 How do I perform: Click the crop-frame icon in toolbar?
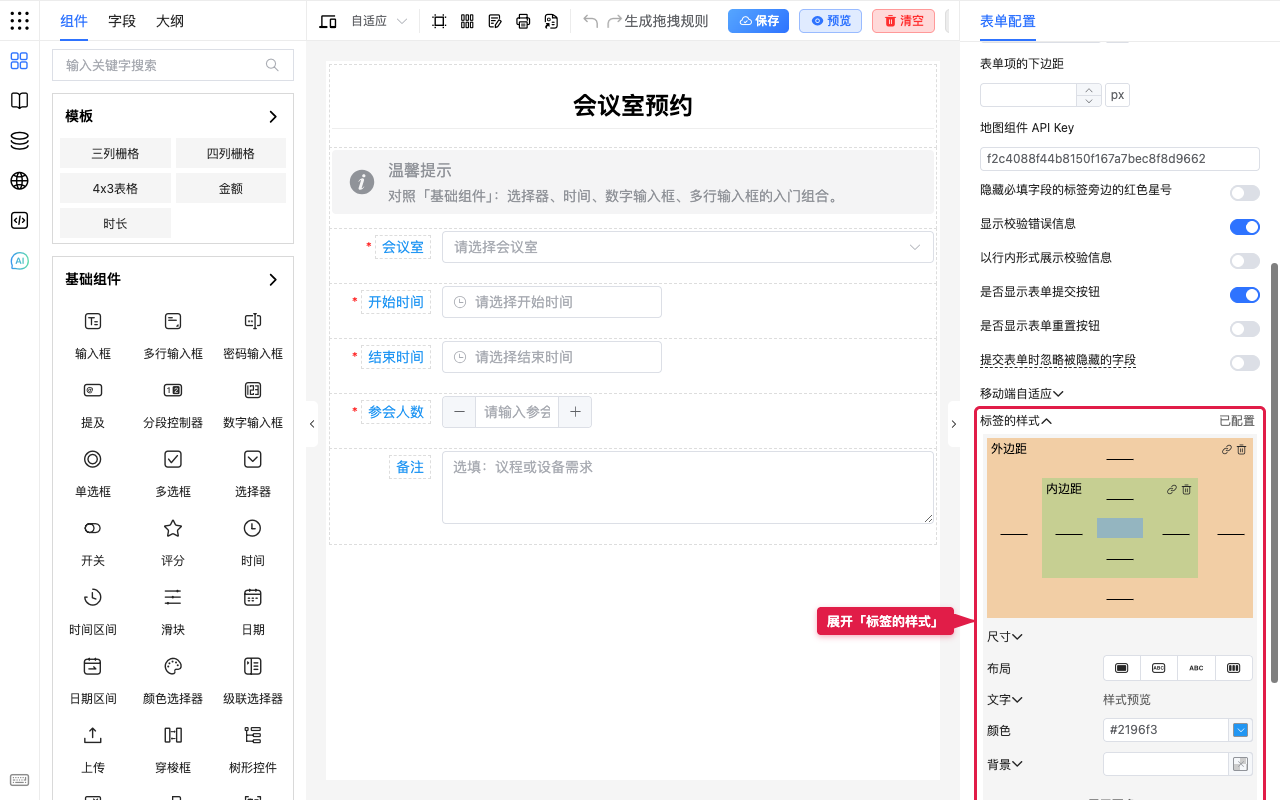tap(439, 21)
